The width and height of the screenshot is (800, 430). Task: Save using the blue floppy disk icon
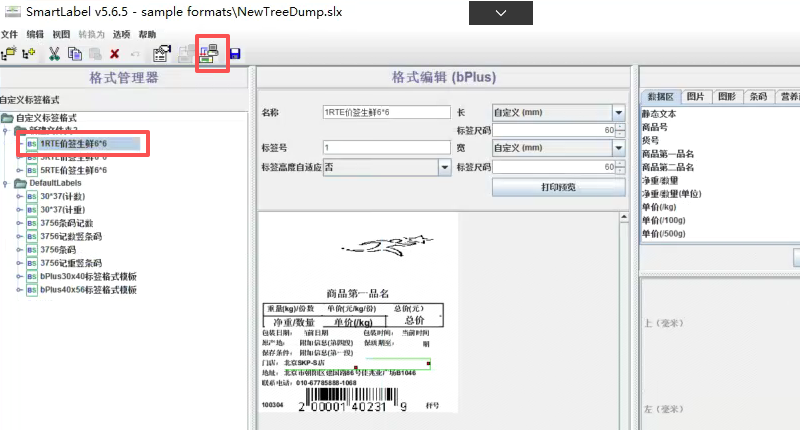[x=235, y=53]
